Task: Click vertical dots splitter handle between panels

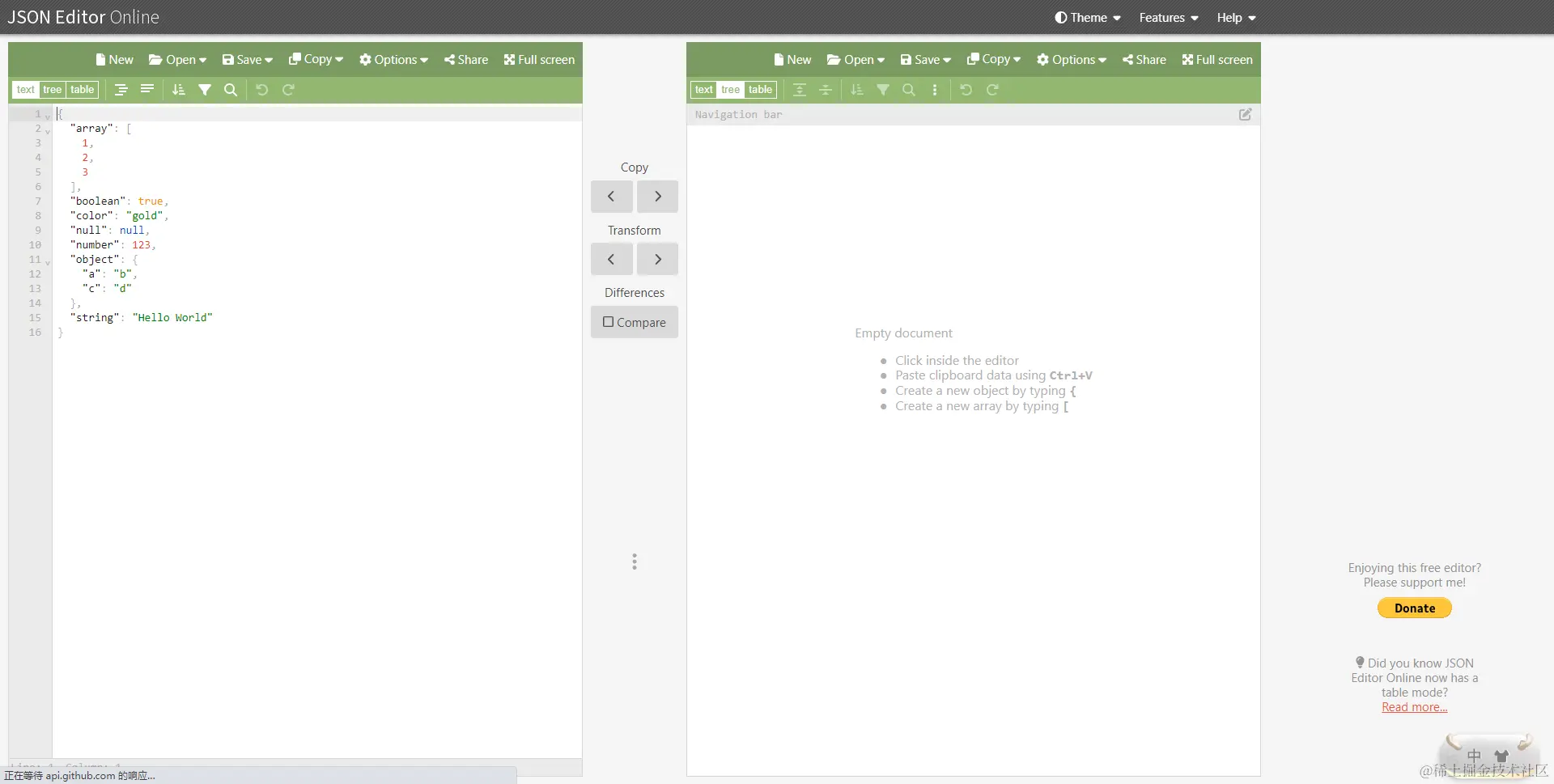Action: [x=635, y=562]
